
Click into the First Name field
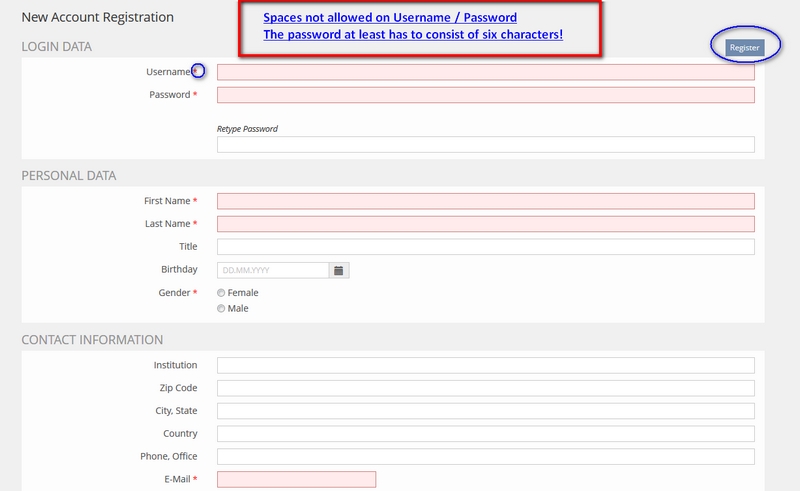coord(486,201)
